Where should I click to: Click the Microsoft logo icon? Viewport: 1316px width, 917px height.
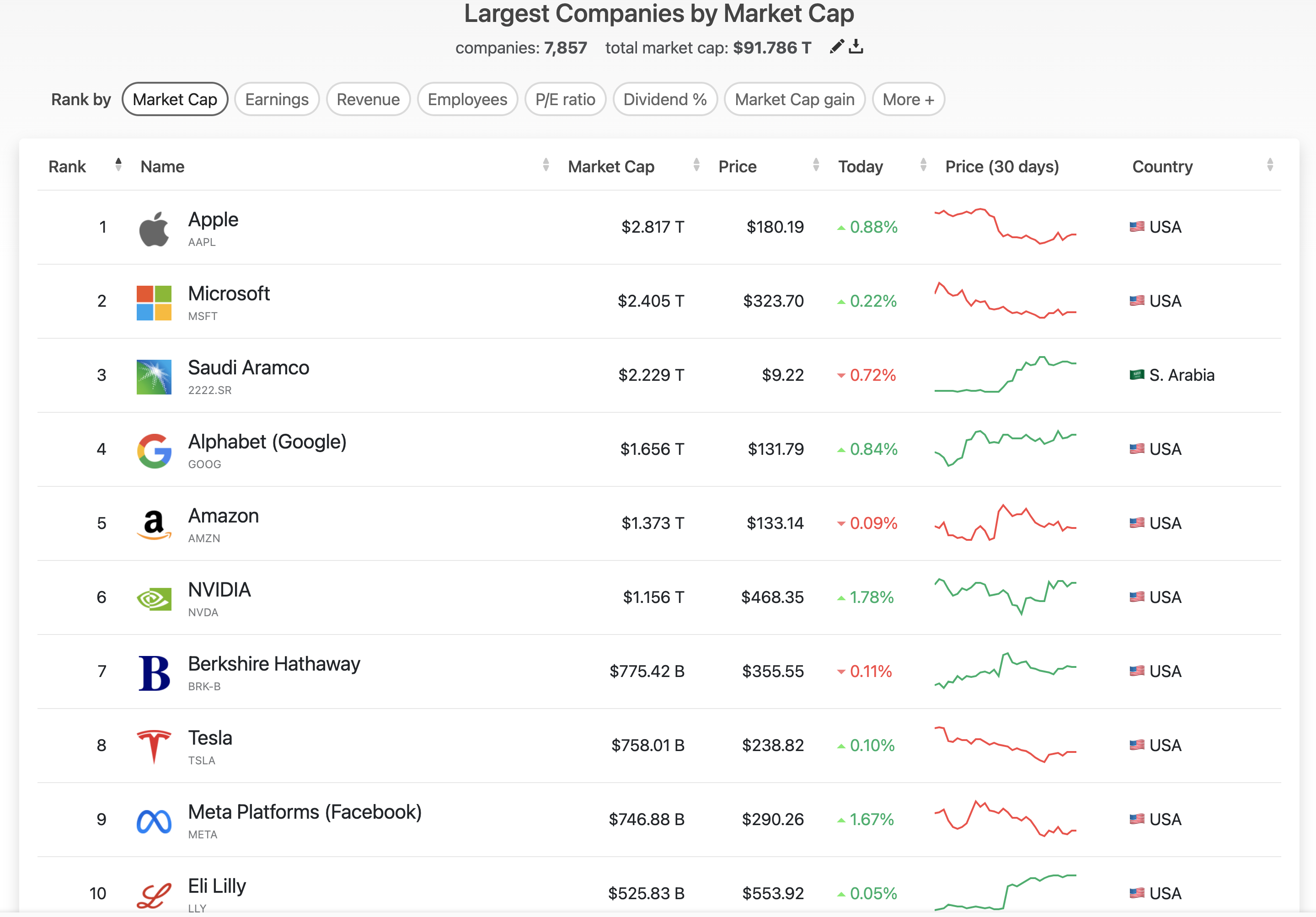click(x=154, y=303)
